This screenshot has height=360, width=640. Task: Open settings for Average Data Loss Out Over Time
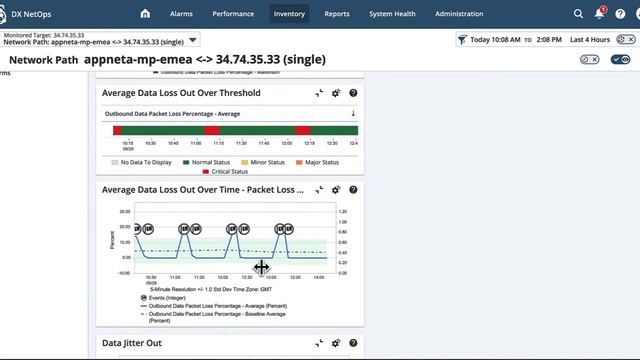(x=336, y=190)
